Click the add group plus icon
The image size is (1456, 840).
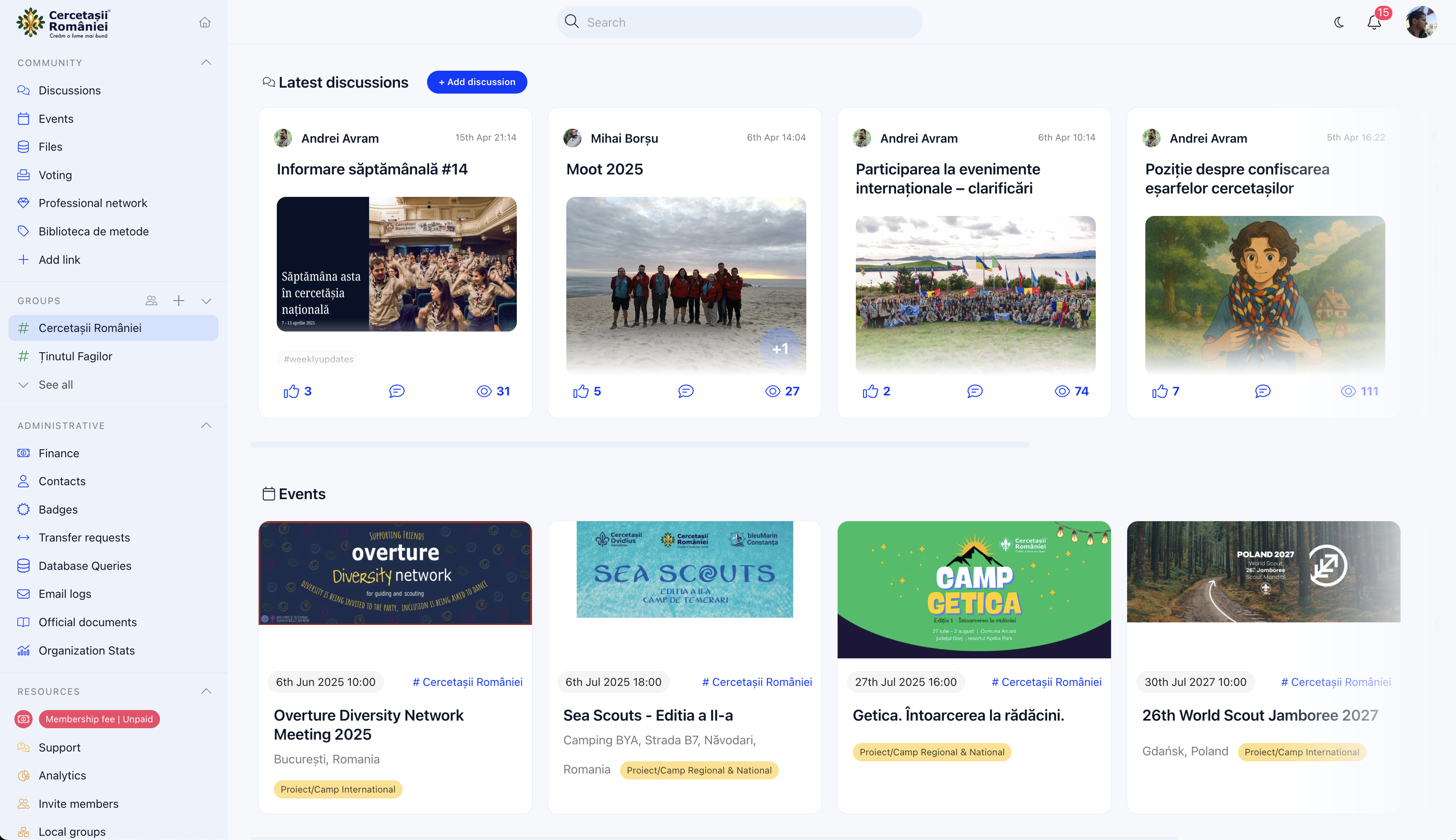click(179, 301)
